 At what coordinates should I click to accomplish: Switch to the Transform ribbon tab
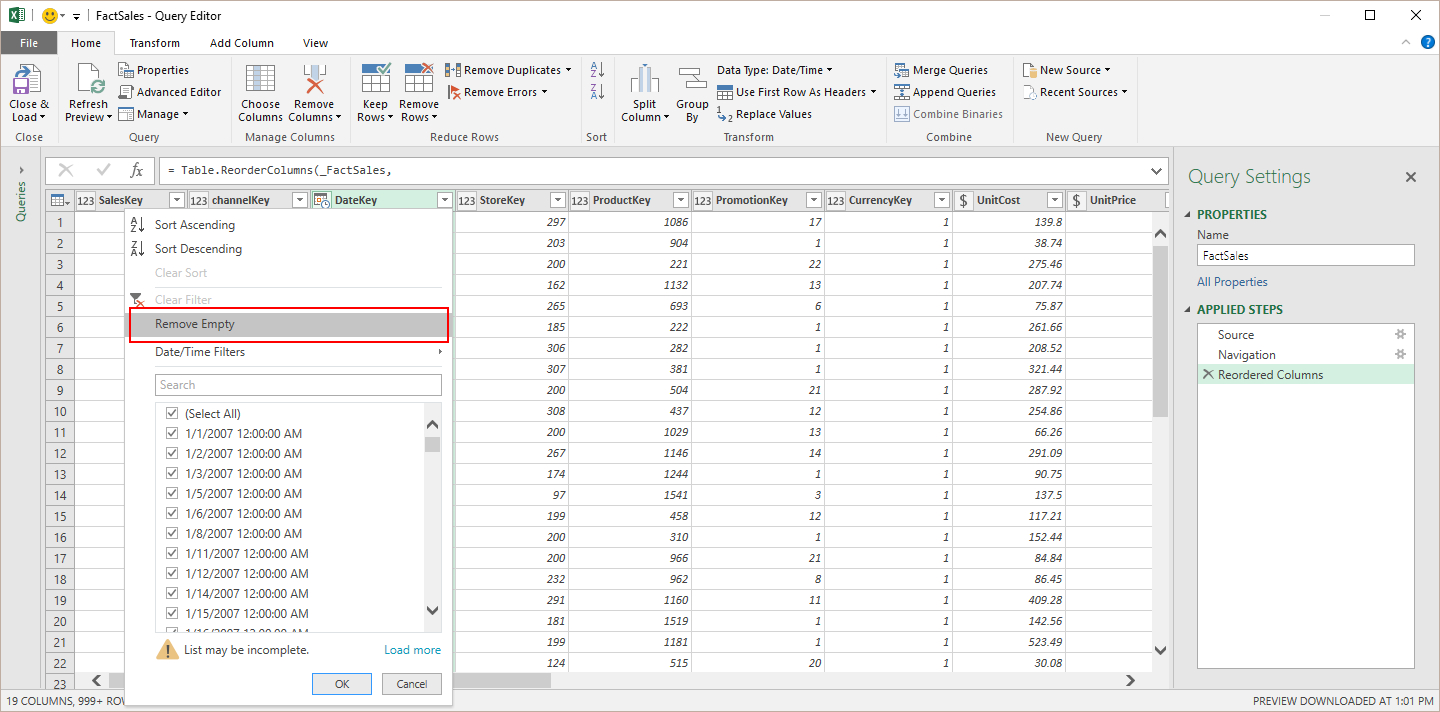(x=154, y=43)
